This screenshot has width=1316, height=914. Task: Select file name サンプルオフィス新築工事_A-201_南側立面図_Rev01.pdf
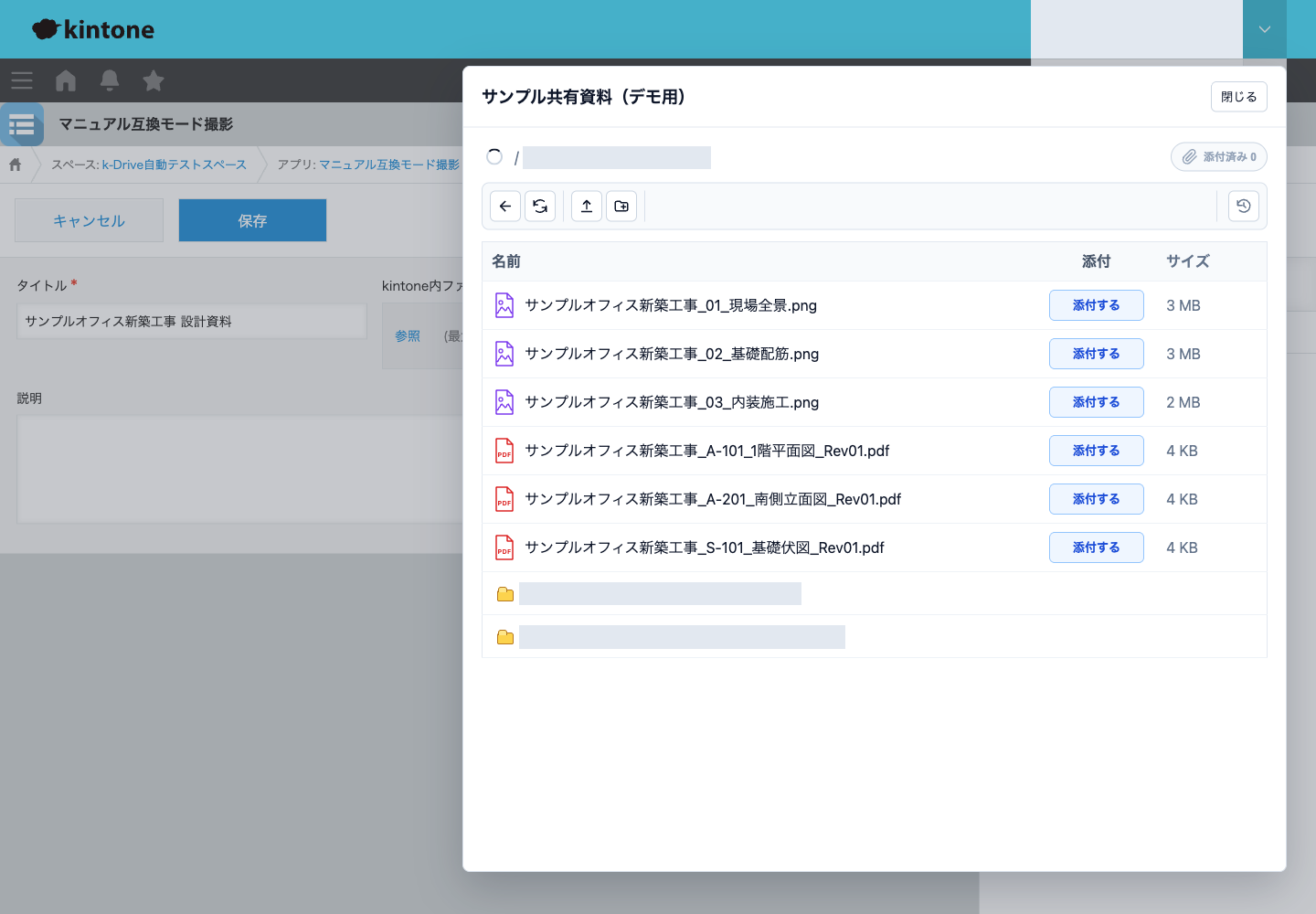point(713,499)
